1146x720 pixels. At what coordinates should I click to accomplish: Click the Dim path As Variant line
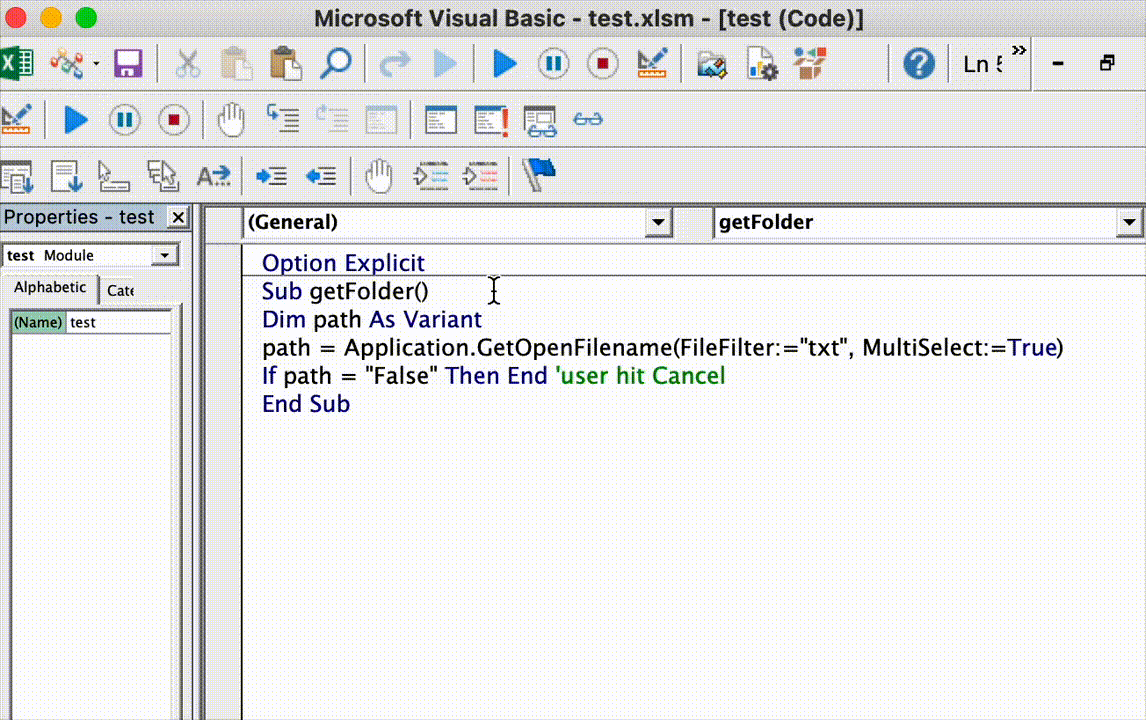click(x=372, y=319)
